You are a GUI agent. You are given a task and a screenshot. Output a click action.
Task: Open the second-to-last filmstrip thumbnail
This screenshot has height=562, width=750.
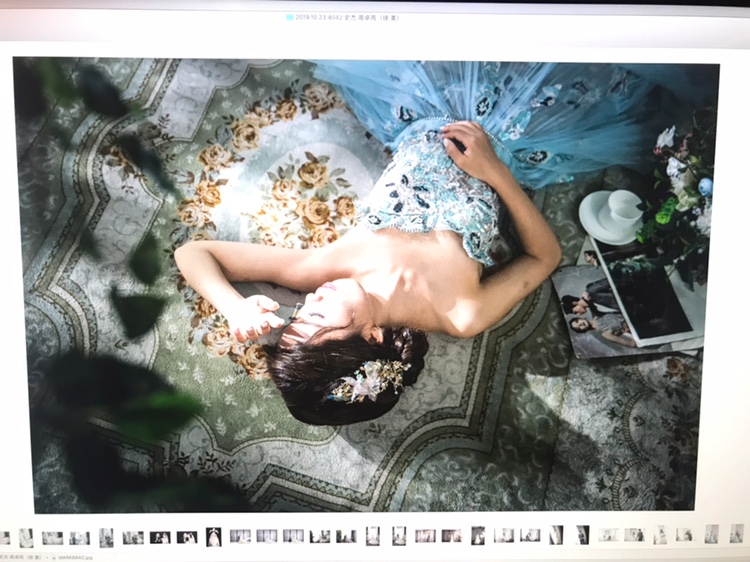(x=711, y=534)
